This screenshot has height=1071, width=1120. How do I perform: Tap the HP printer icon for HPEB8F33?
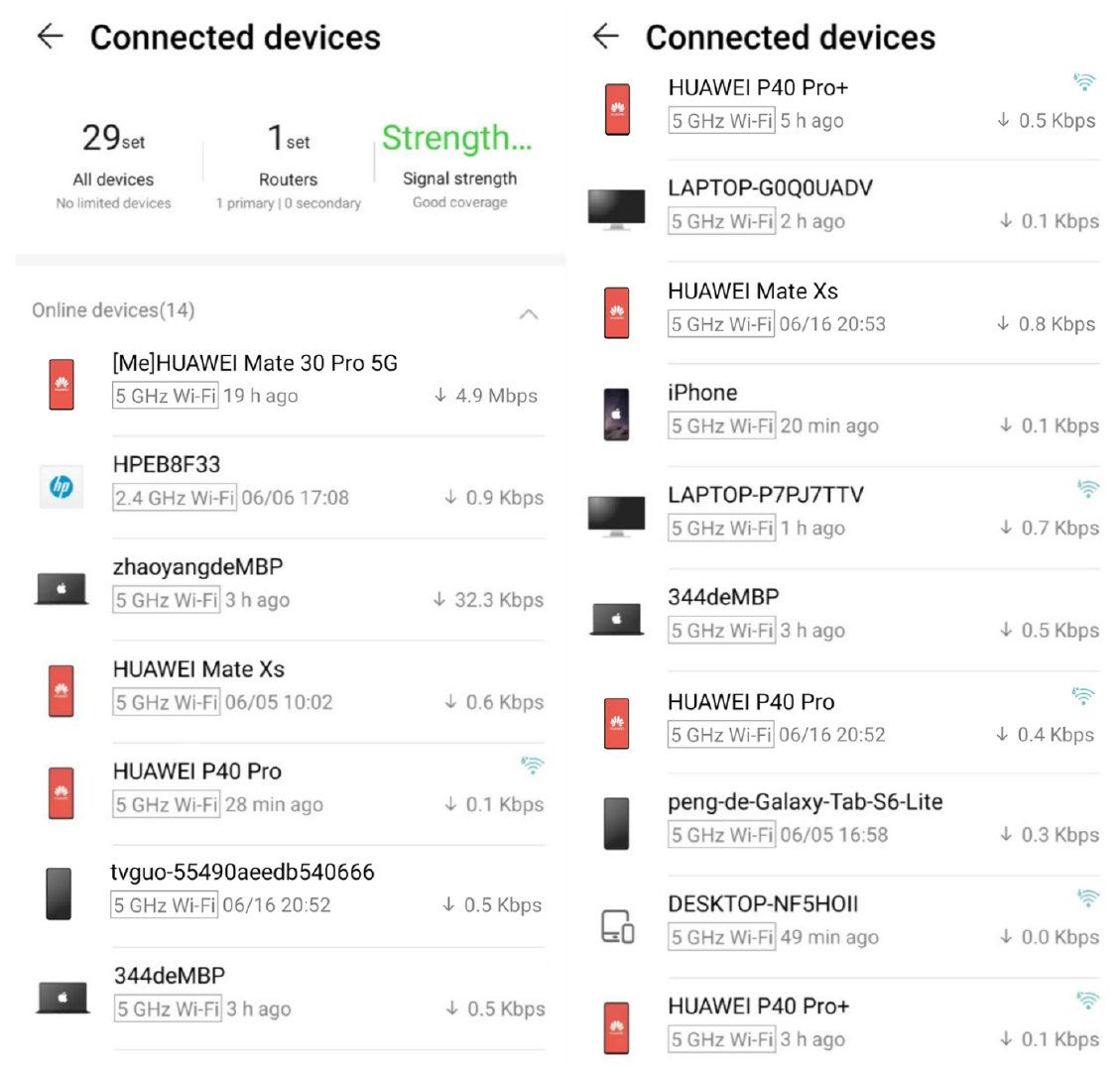click(x=62, y=487)
